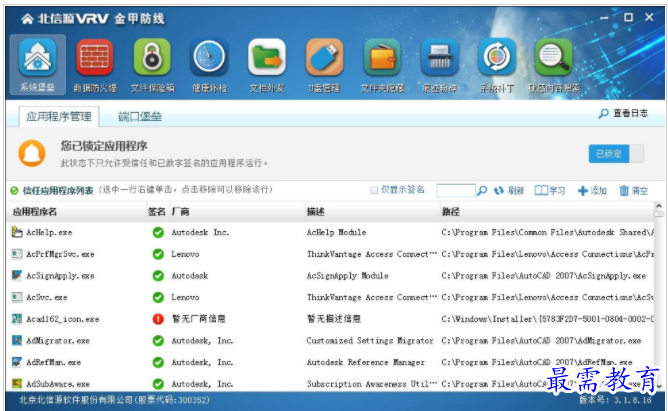Click the orange bell alert icon

32,153
